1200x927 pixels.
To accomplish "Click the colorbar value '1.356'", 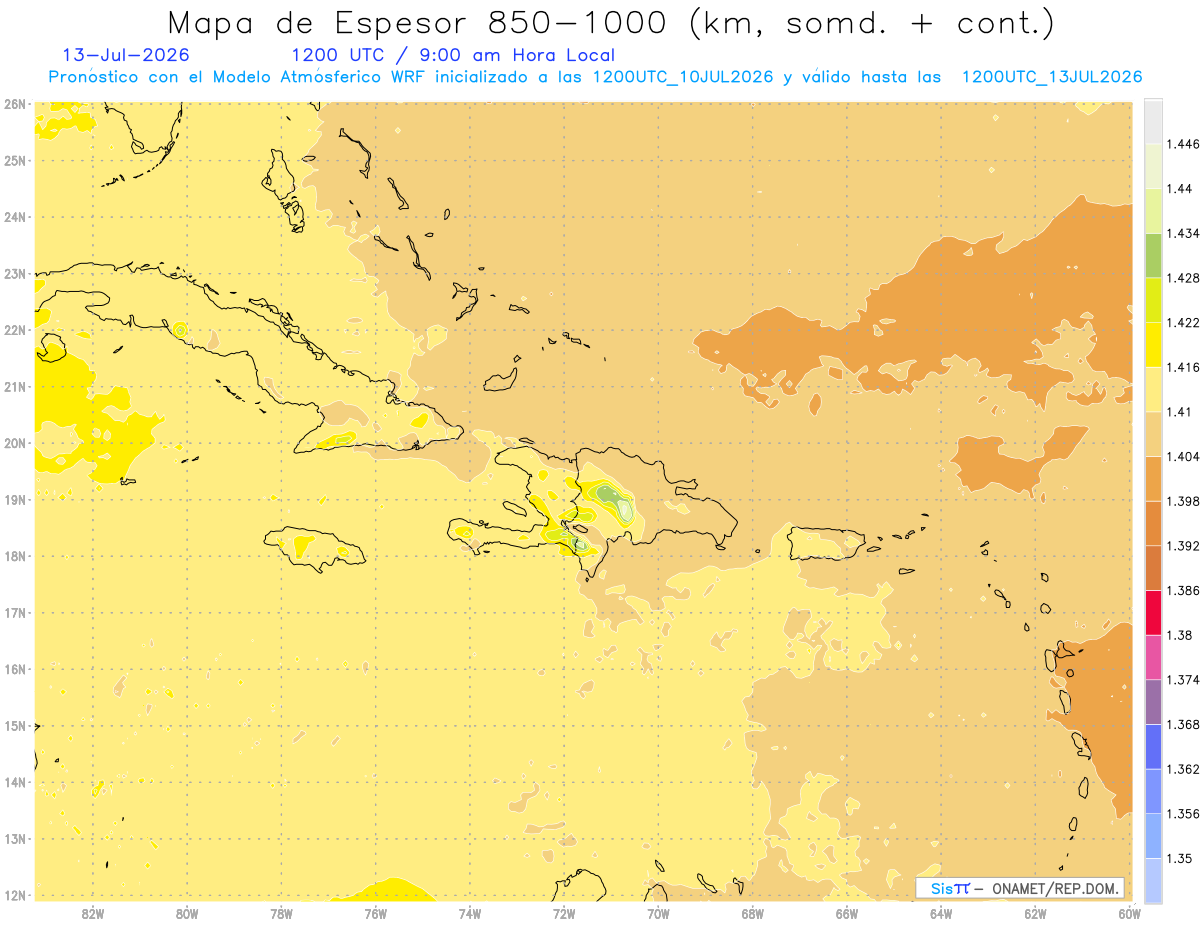I will click(x=1183, y=814).
